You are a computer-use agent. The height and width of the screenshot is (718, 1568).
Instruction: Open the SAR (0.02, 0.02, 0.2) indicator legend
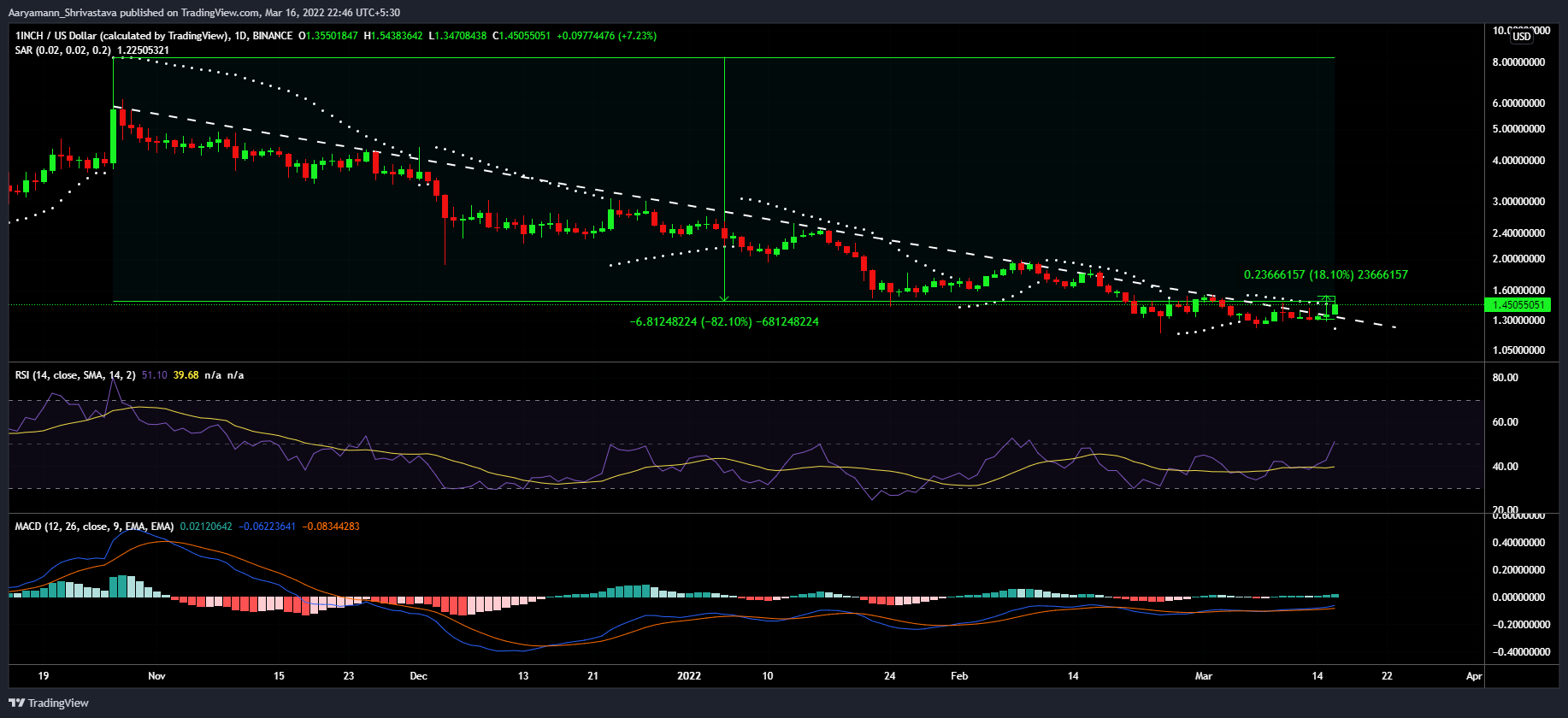62,50
